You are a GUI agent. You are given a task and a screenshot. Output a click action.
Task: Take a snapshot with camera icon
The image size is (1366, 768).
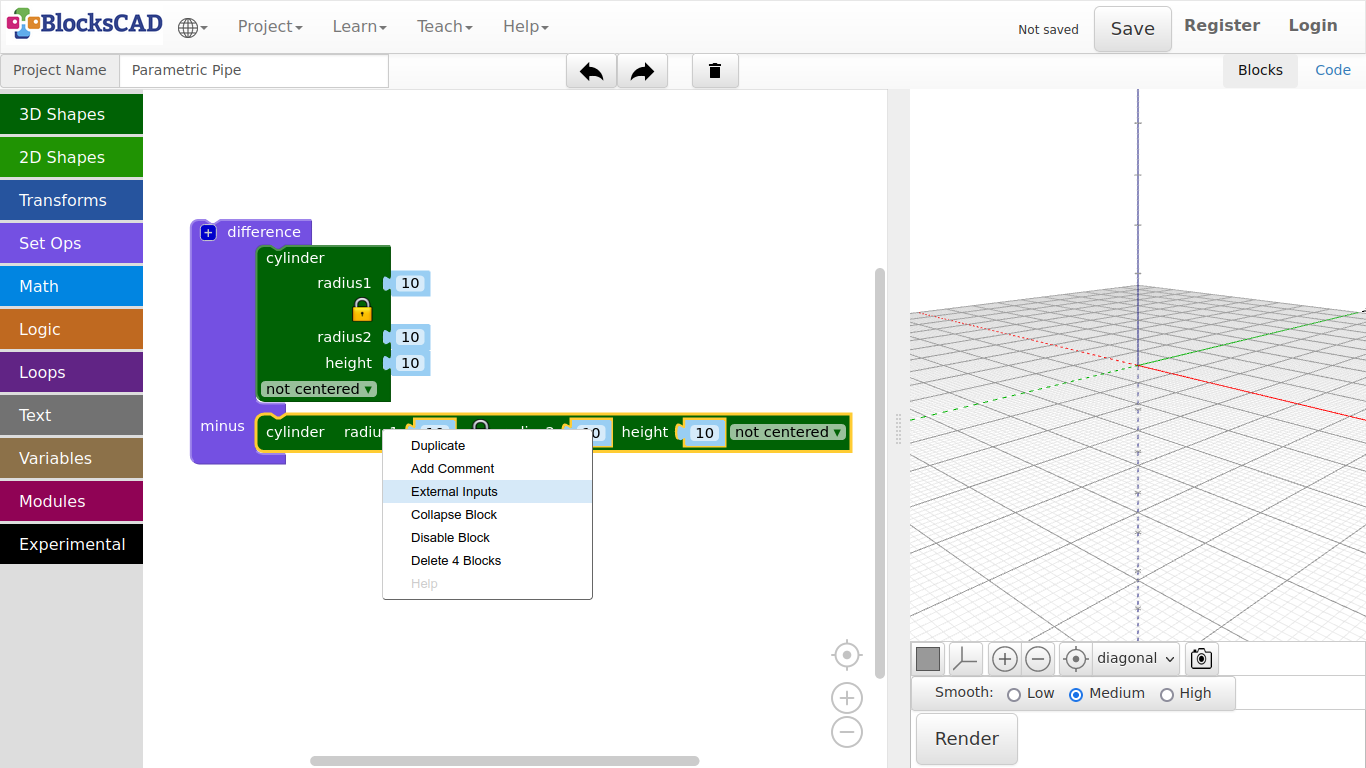click(x=1201, y=659)
